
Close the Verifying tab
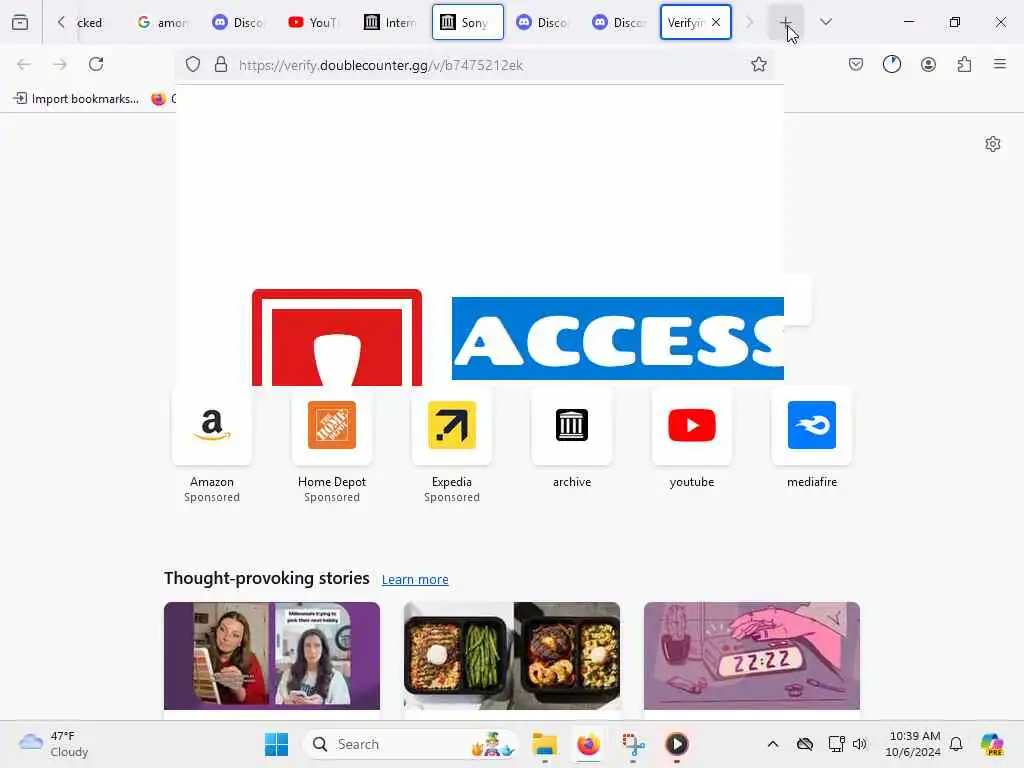[716, 22]
